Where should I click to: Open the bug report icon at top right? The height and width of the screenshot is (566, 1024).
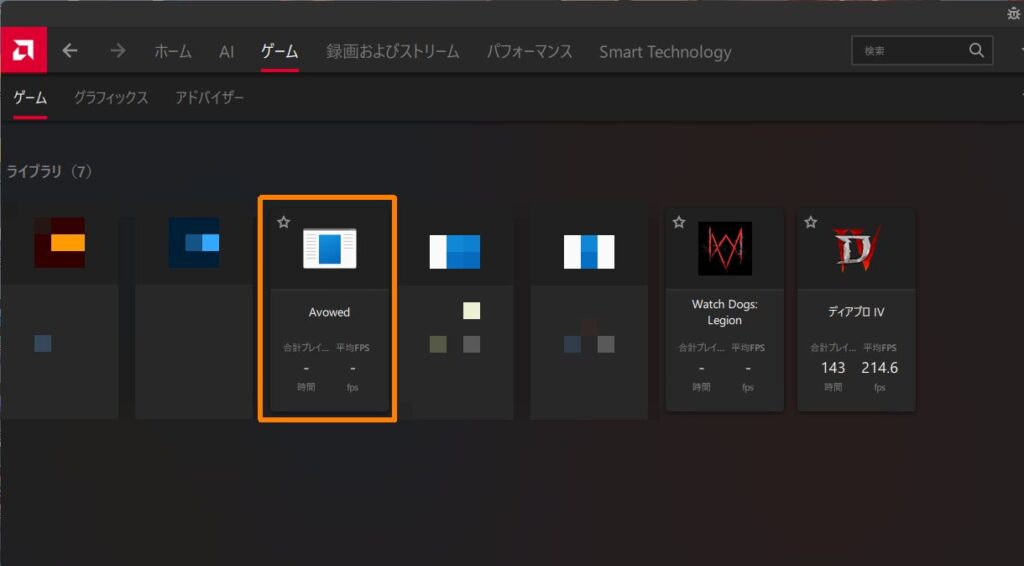[x=1014, y=13]
